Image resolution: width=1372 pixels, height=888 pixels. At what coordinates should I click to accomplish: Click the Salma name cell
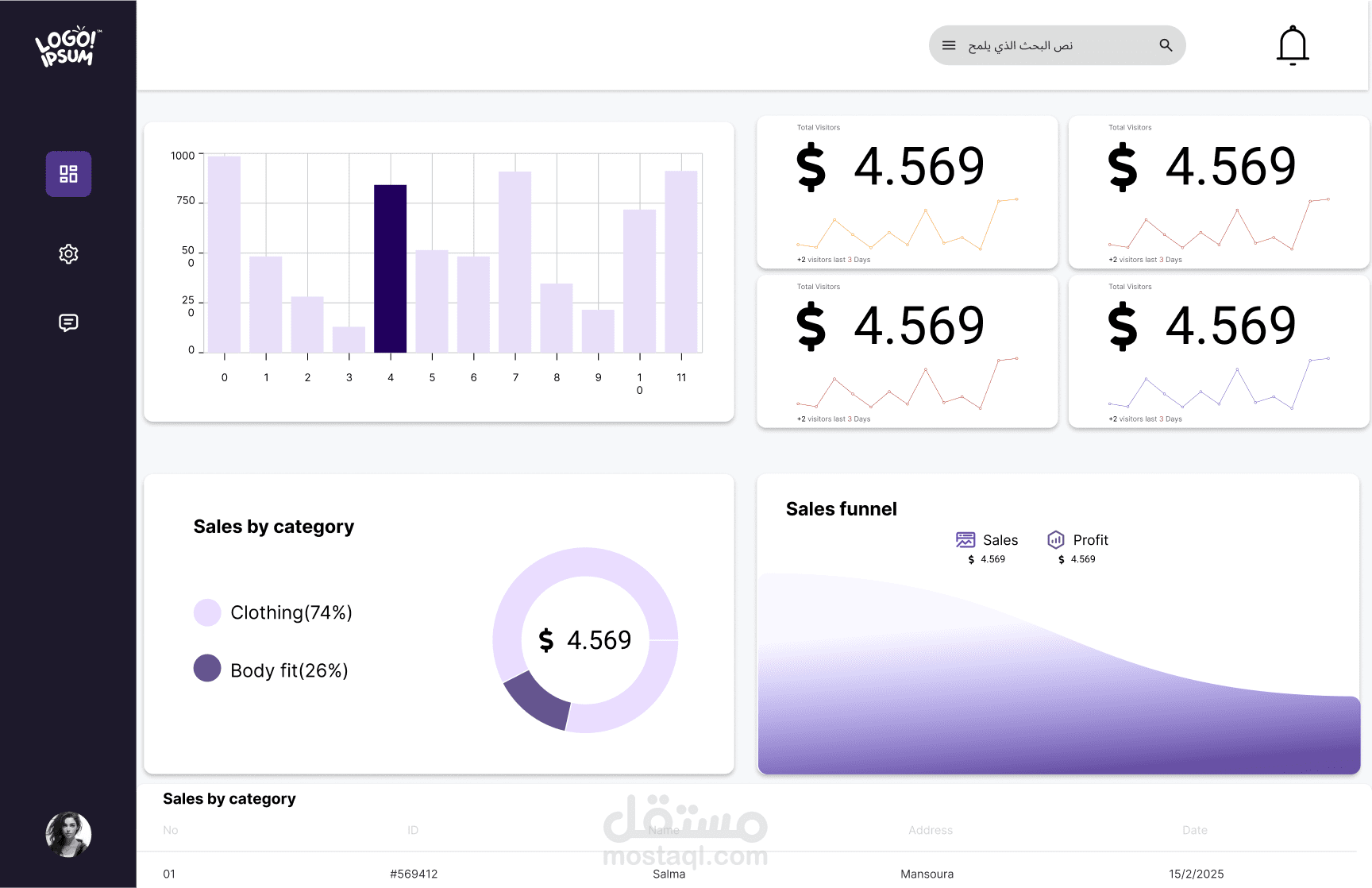coord(669,874)
